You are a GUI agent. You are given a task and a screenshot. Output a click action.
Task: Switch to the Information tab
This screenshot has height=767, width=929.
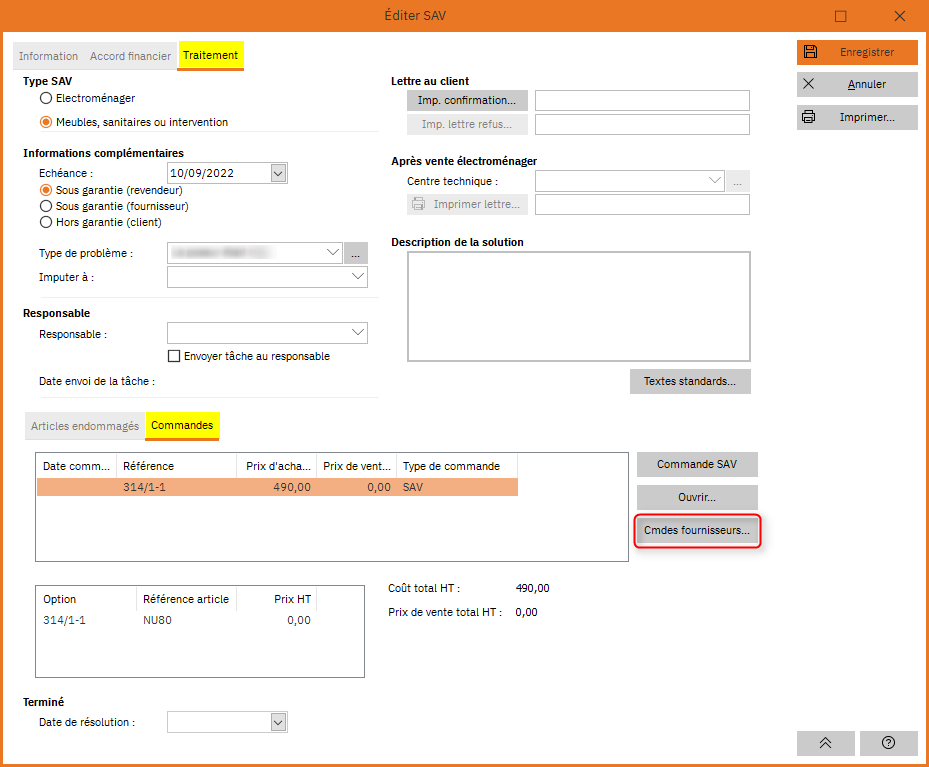[x=48, y=56]
